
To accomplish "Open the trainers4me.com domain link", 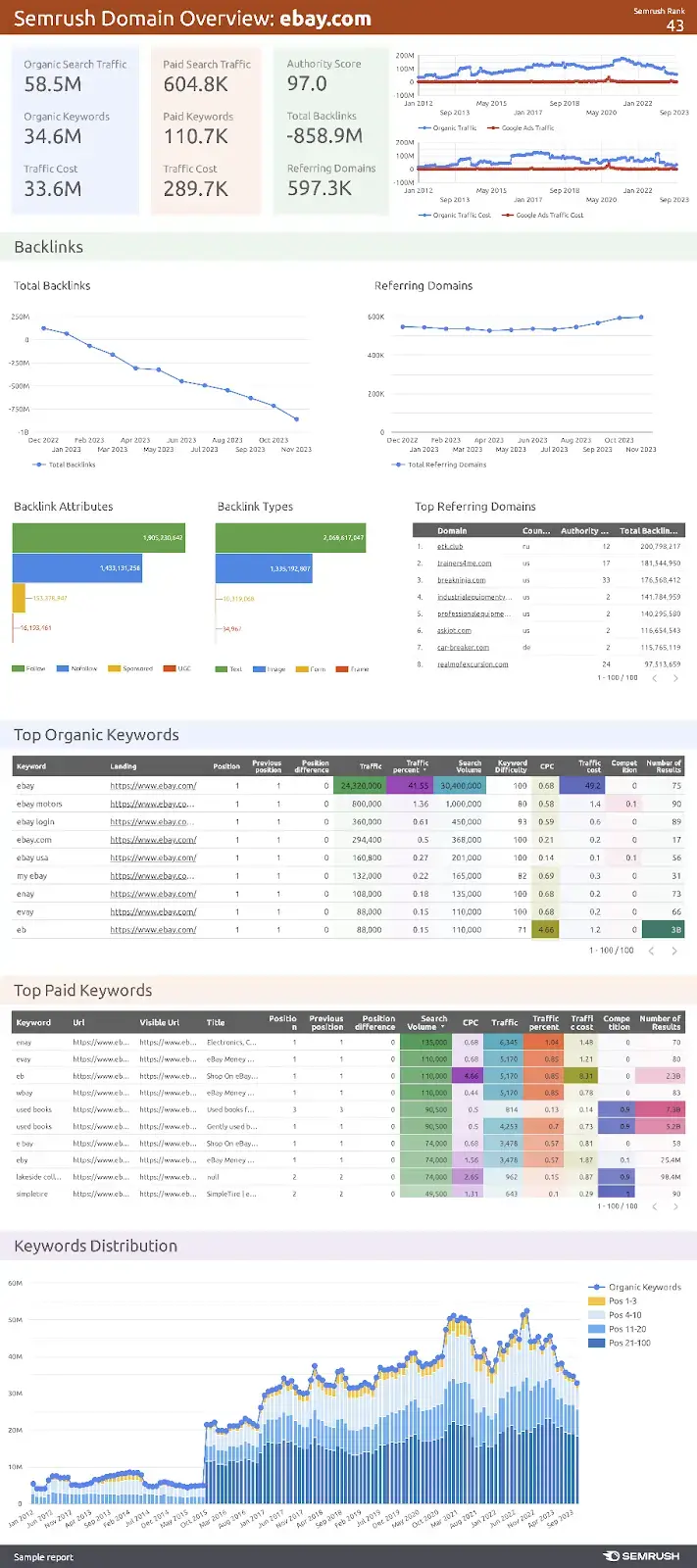I will point(465,563).
